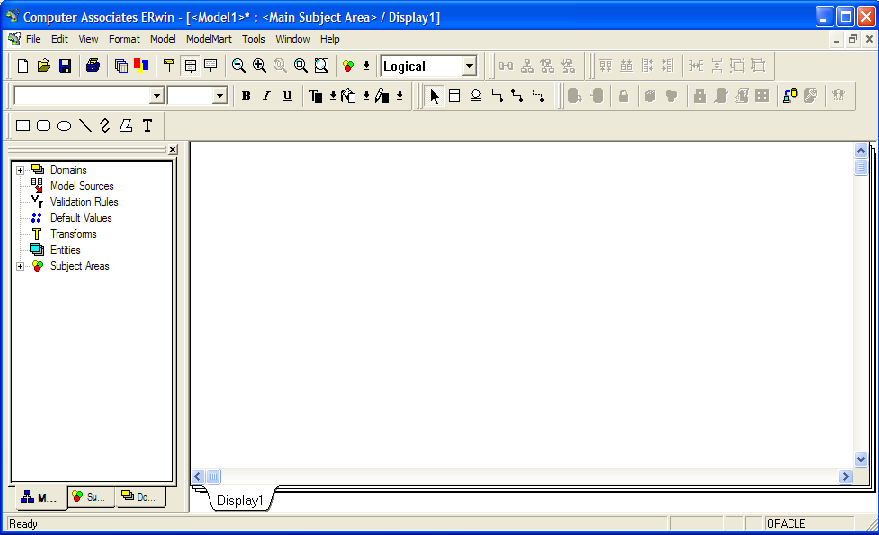Select Validation Rules in the tree

(84, 202)
